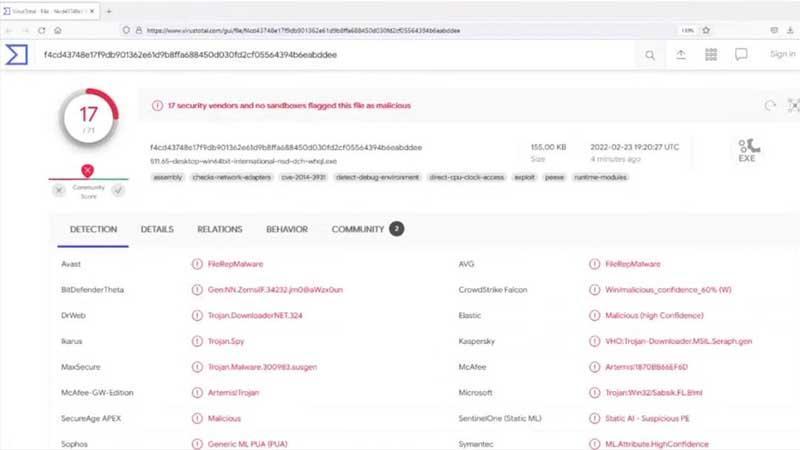The height and width of the screenshot is (450, 800).
Task: Click the browser back arrow
Action: (x=9, y=31)
